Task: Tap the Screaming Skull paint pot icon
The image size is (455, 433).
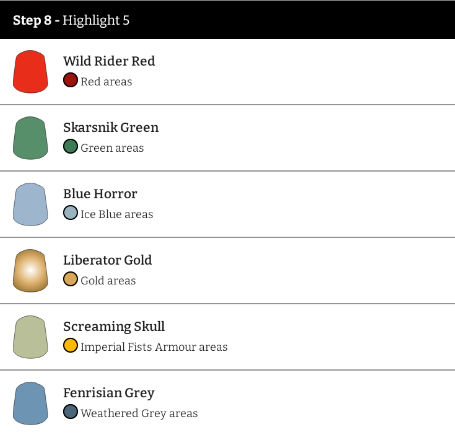Action: point(30,337)
